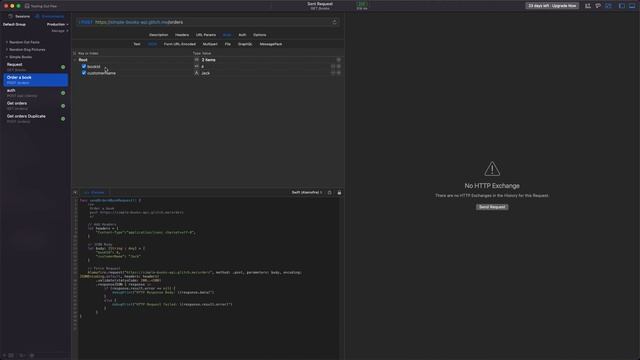
Task: Select the Order a book request
Action: pyautogui.click(x=36, y=80)
